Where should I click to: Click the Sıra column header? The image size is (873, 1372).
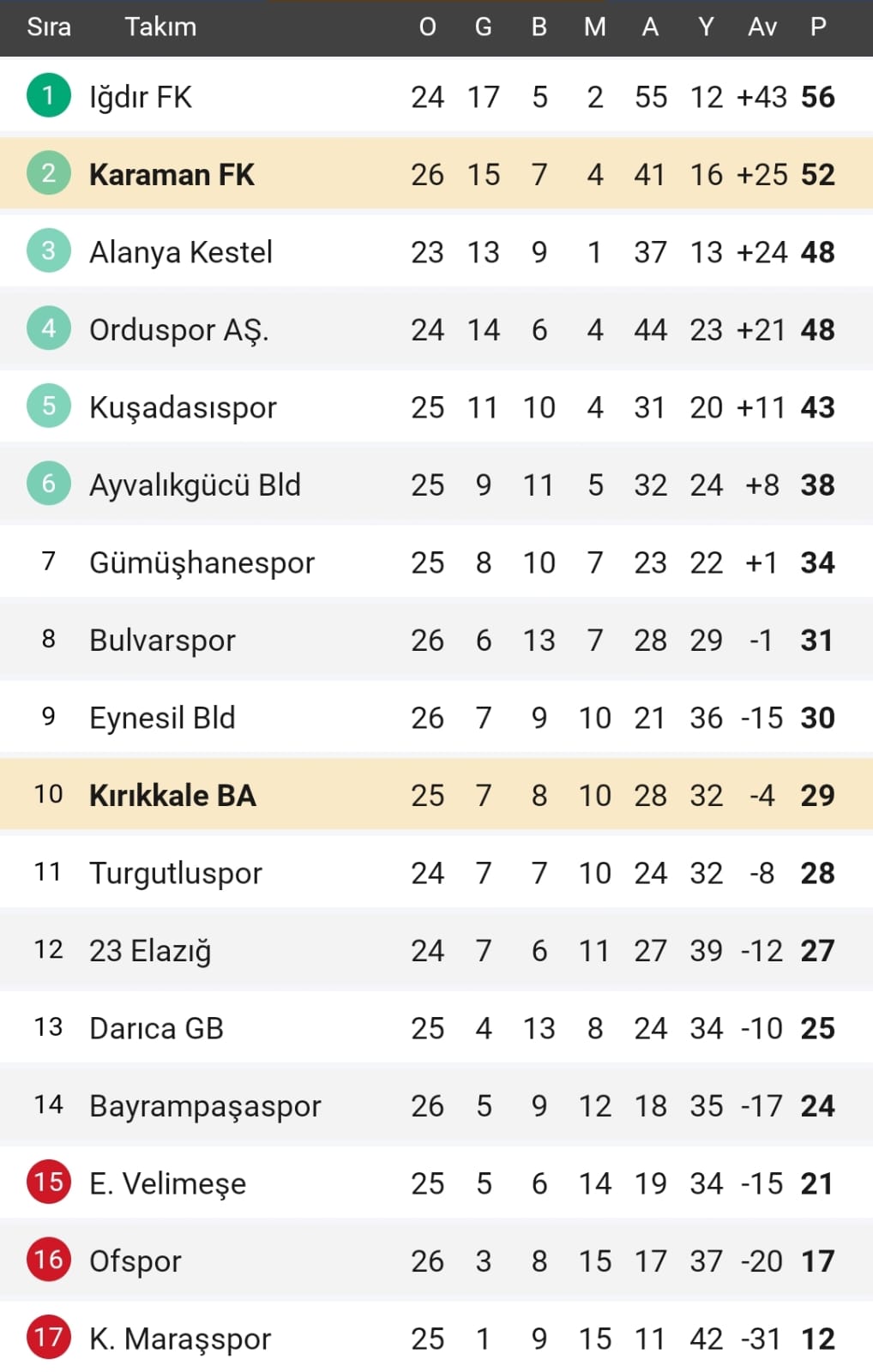(49, 27)
